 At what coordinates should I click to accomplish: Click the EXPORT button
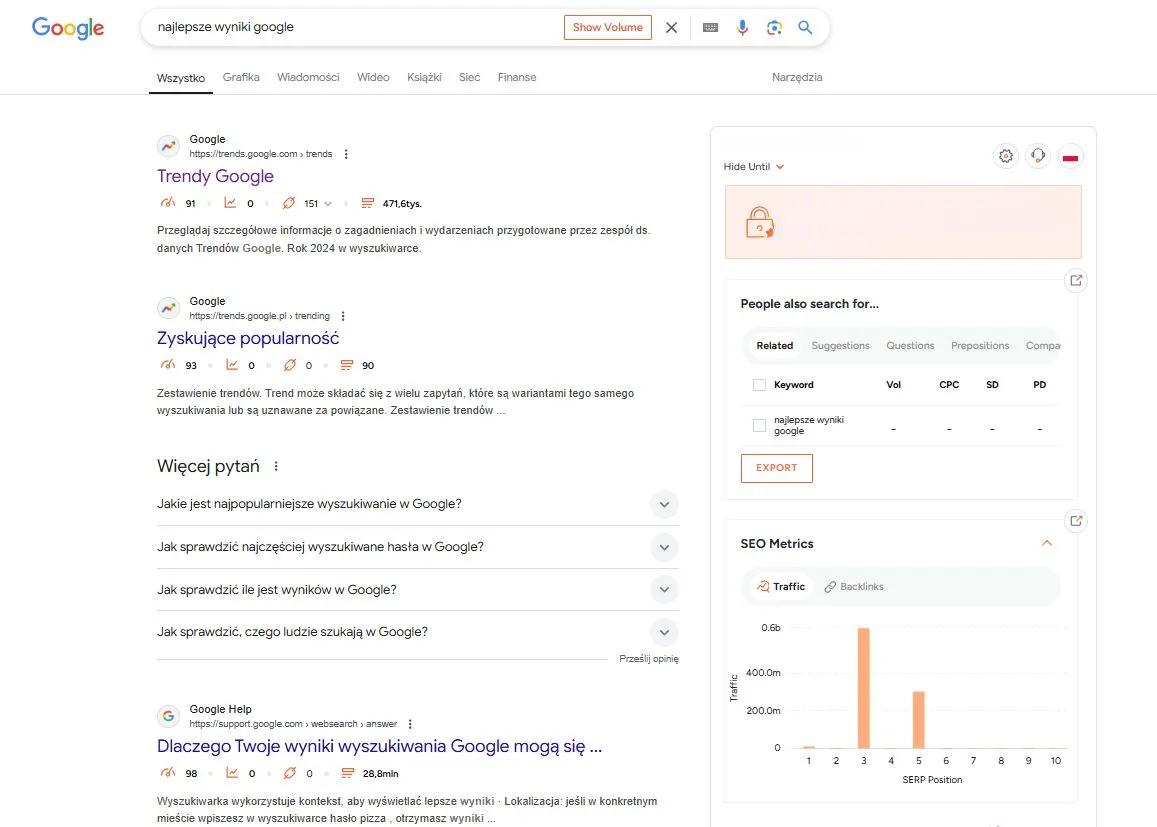pyautogui.click(x=776, y=468)
